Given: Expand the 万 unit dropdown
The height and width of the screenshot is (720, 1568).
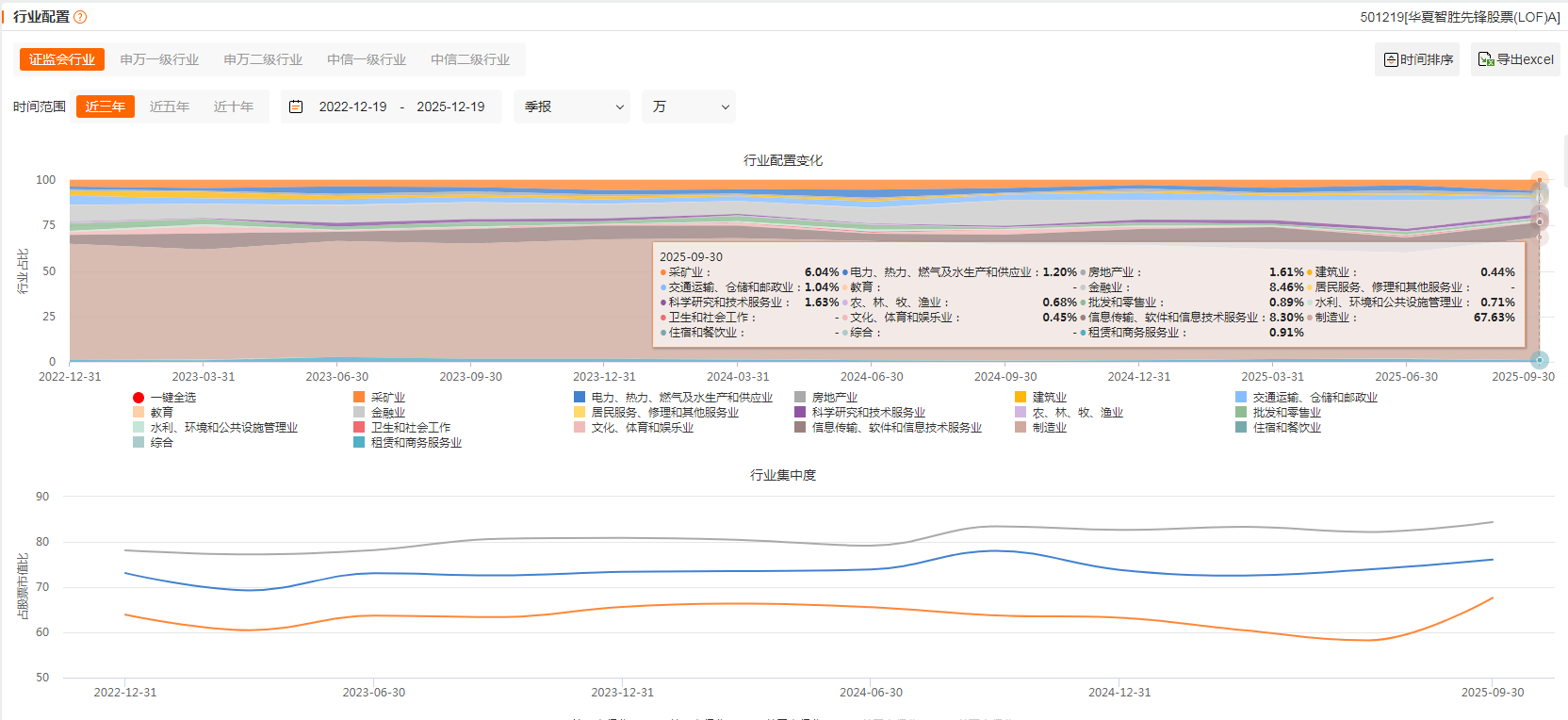Looking at the screenshot, I should (x=690, y=106).
